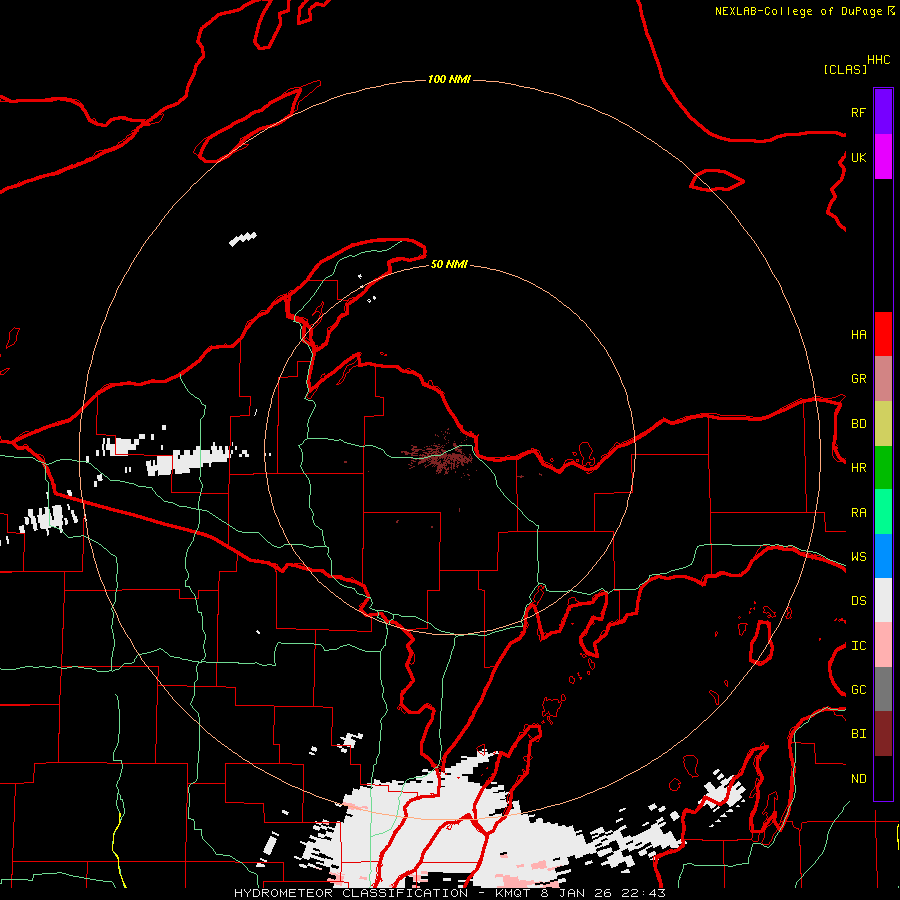
Task: Click the RF purple legend swatch
Action: click(x=883, y=112)
